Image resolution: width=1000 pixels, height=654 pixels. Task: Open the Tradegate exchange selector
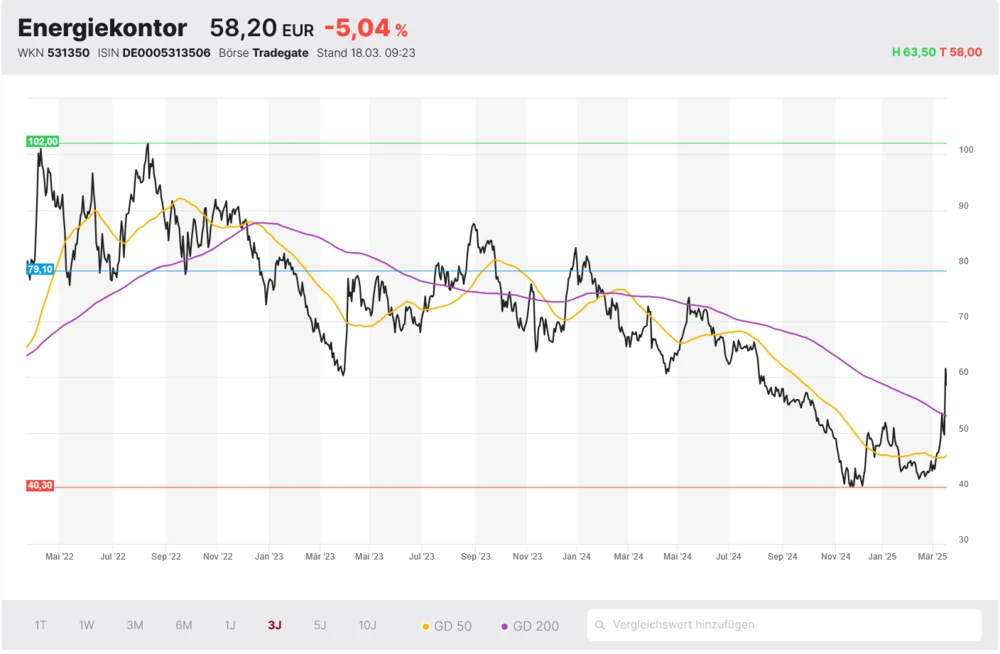tap(280, 53)
